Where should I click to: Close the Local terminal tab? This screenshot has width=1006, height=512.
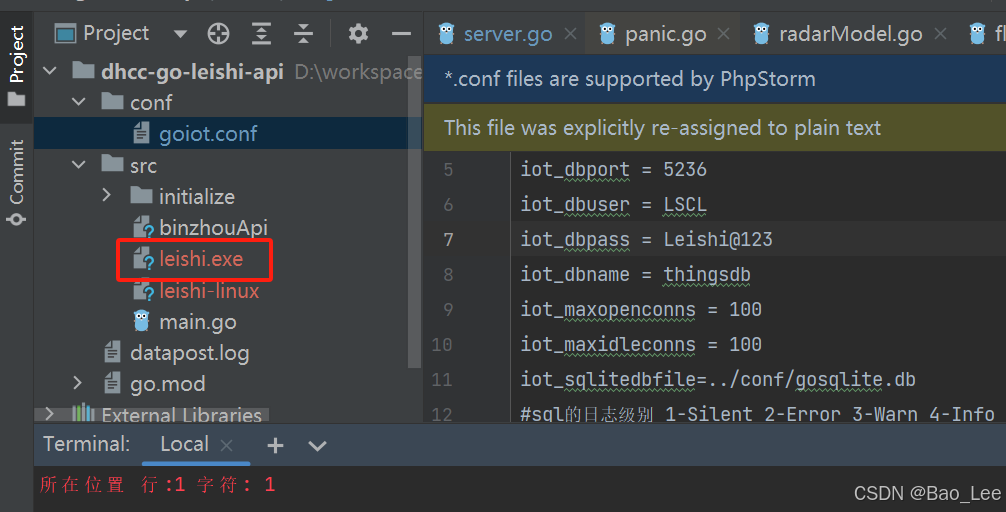[x=226, y=445]
